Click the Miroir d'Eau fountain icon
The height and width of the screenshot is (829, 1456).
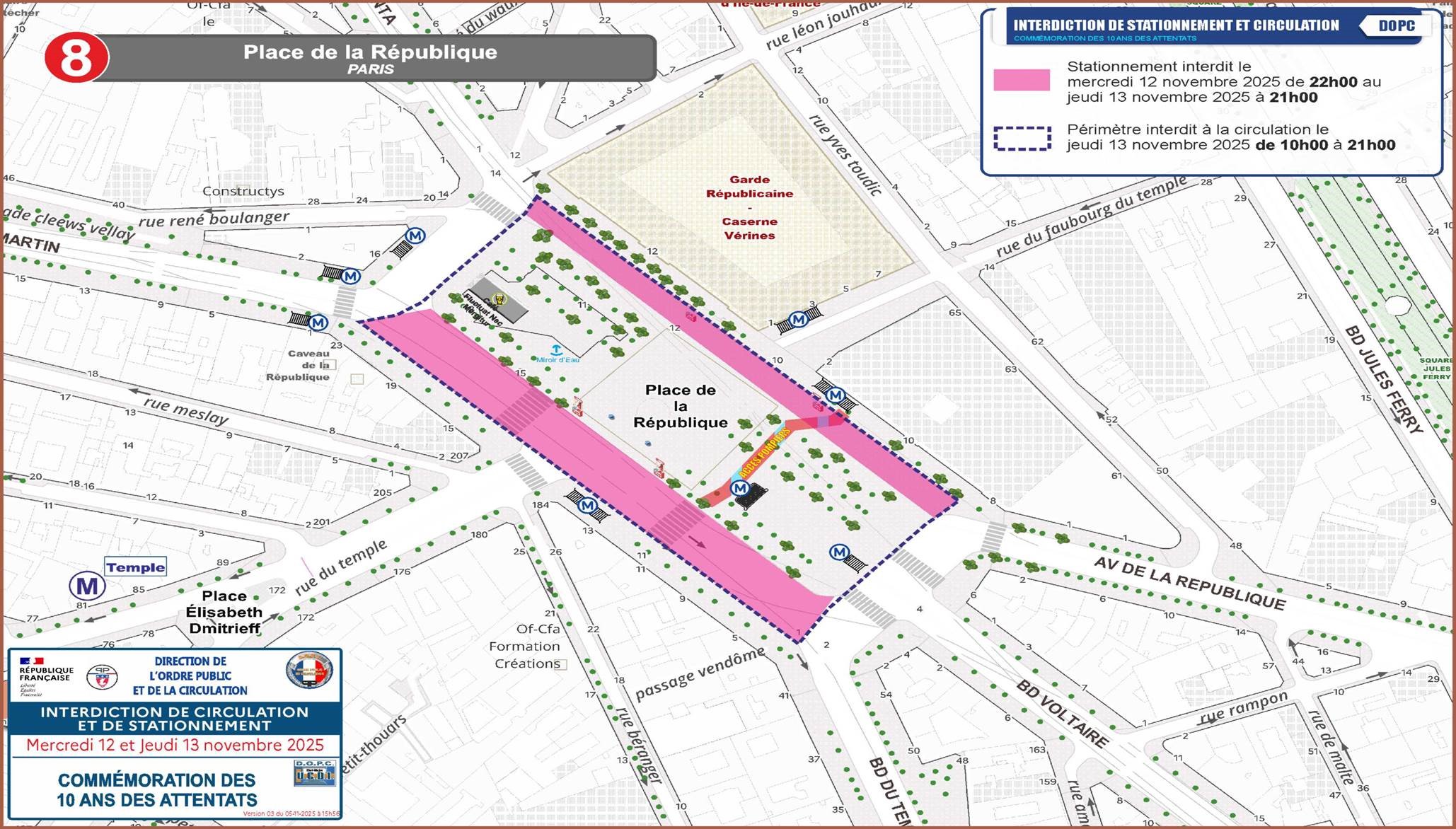(x=557, y=350)
